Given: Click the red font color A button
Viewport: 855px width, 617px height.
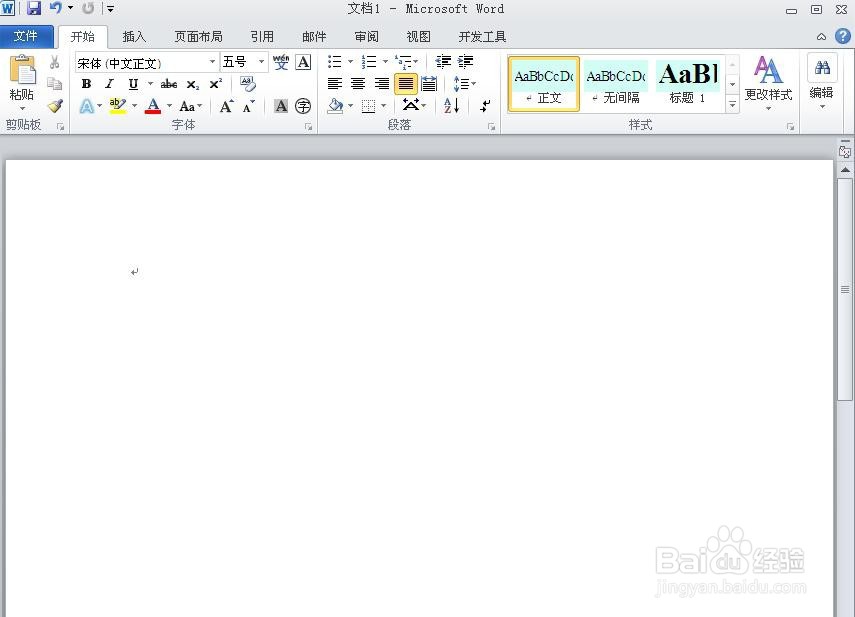Looking at the screenshot, I should tap(153, 106).
